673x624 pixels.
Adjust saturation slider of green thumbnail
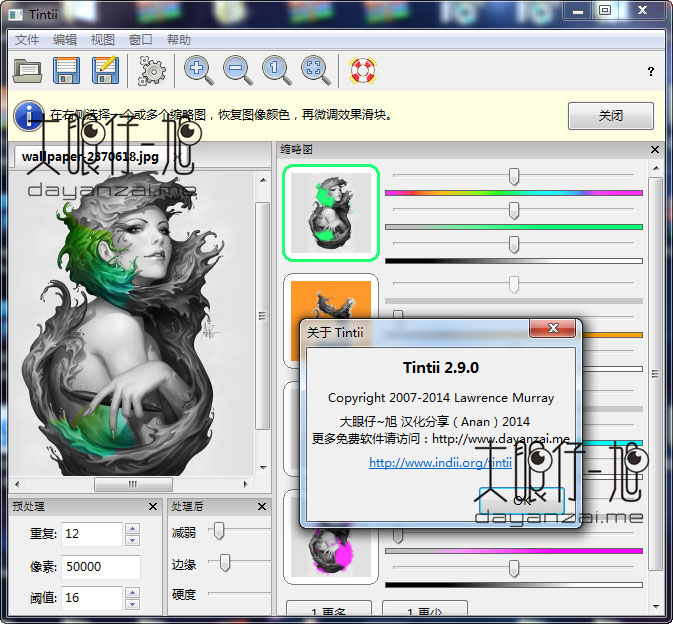point(513,210)
